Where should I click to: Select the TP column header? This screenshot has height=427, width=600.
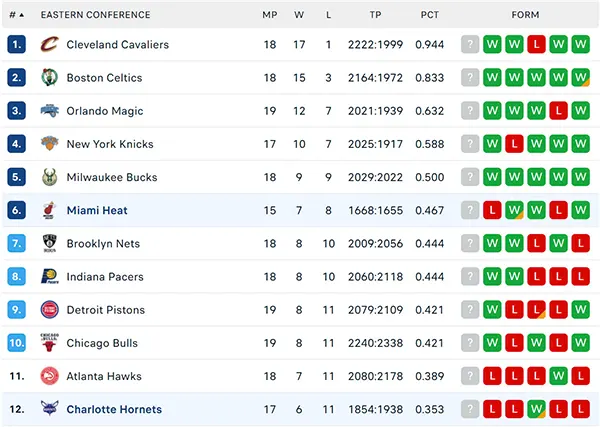coord(375,15)
